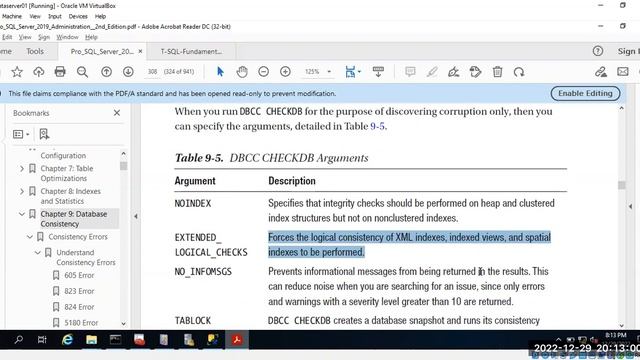Go to previous page arrow
The height and width of the screenshot is (360, 640).
click(107, 72)
